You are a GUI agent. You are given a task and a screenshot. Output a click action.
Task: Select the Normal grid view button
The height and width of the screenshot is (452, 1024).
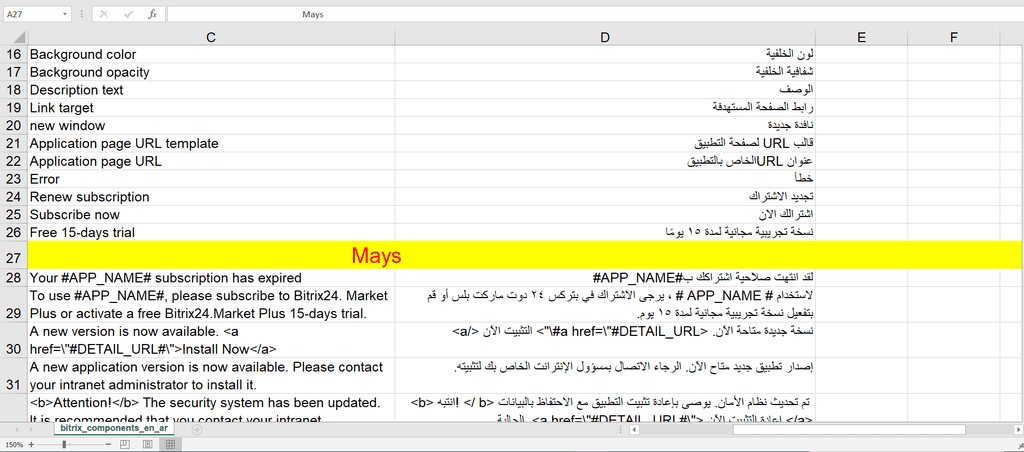[x=170, y=444]
